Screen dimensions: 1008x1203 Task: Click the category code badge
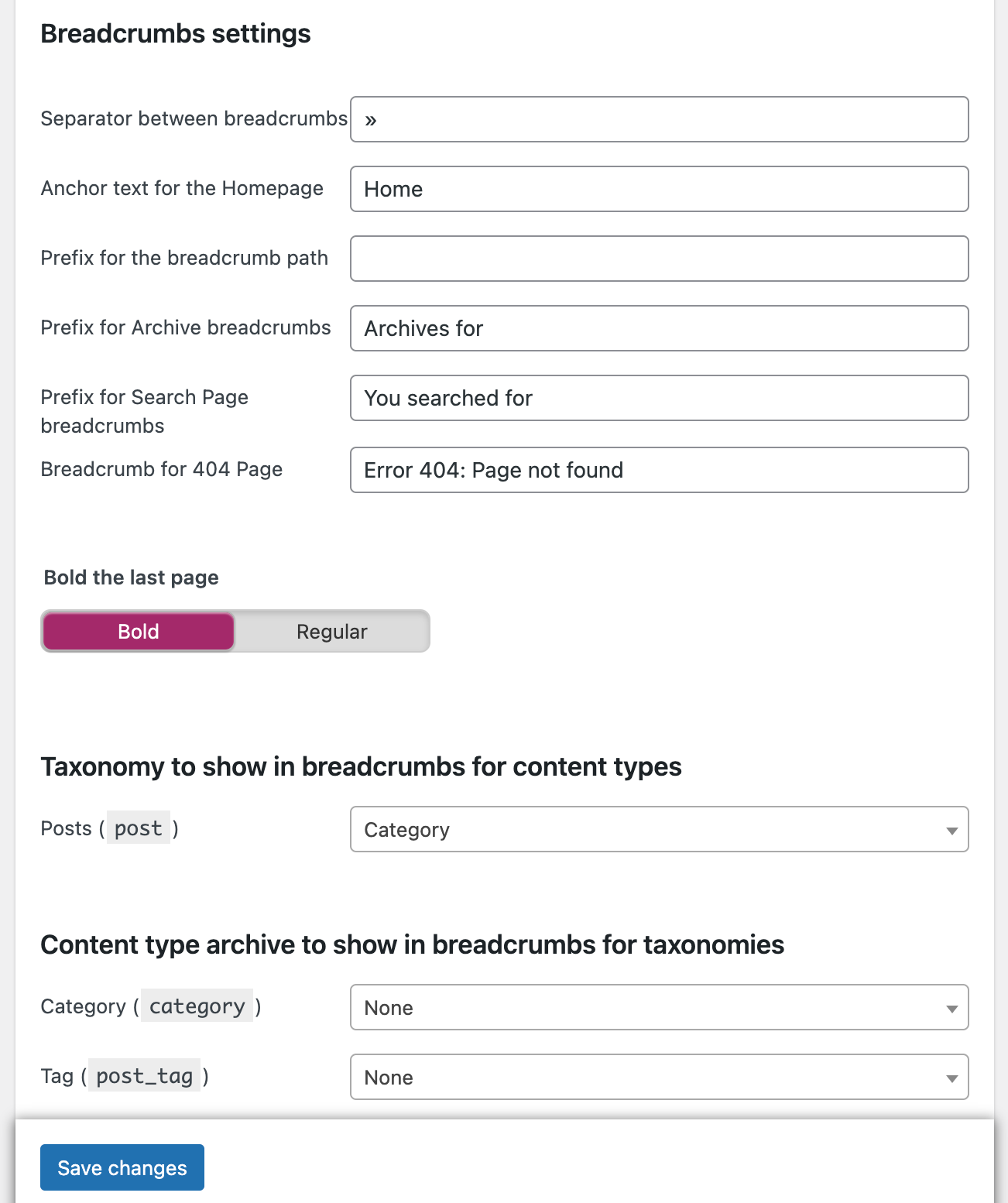click(196, 1006)
